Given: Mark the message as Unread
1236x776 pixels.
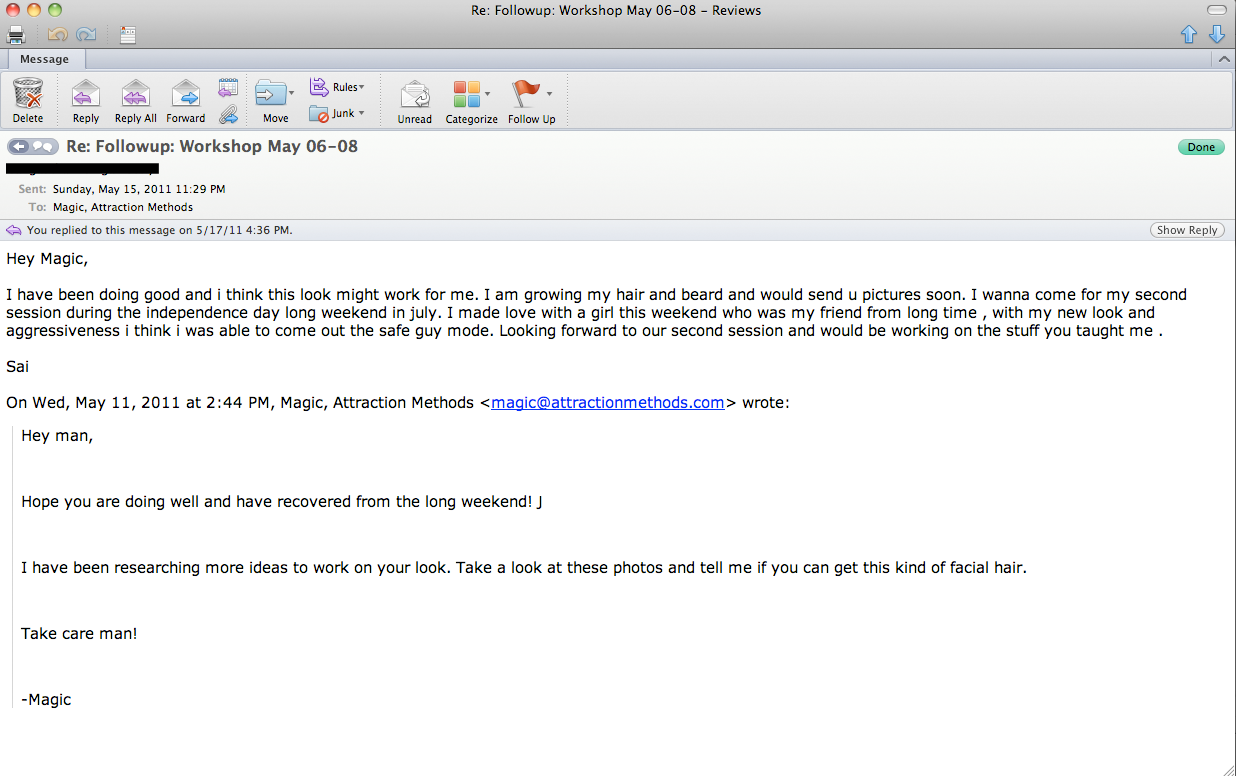Looking at the screenshot, I should pyautogui.click(x=415, y=101).
